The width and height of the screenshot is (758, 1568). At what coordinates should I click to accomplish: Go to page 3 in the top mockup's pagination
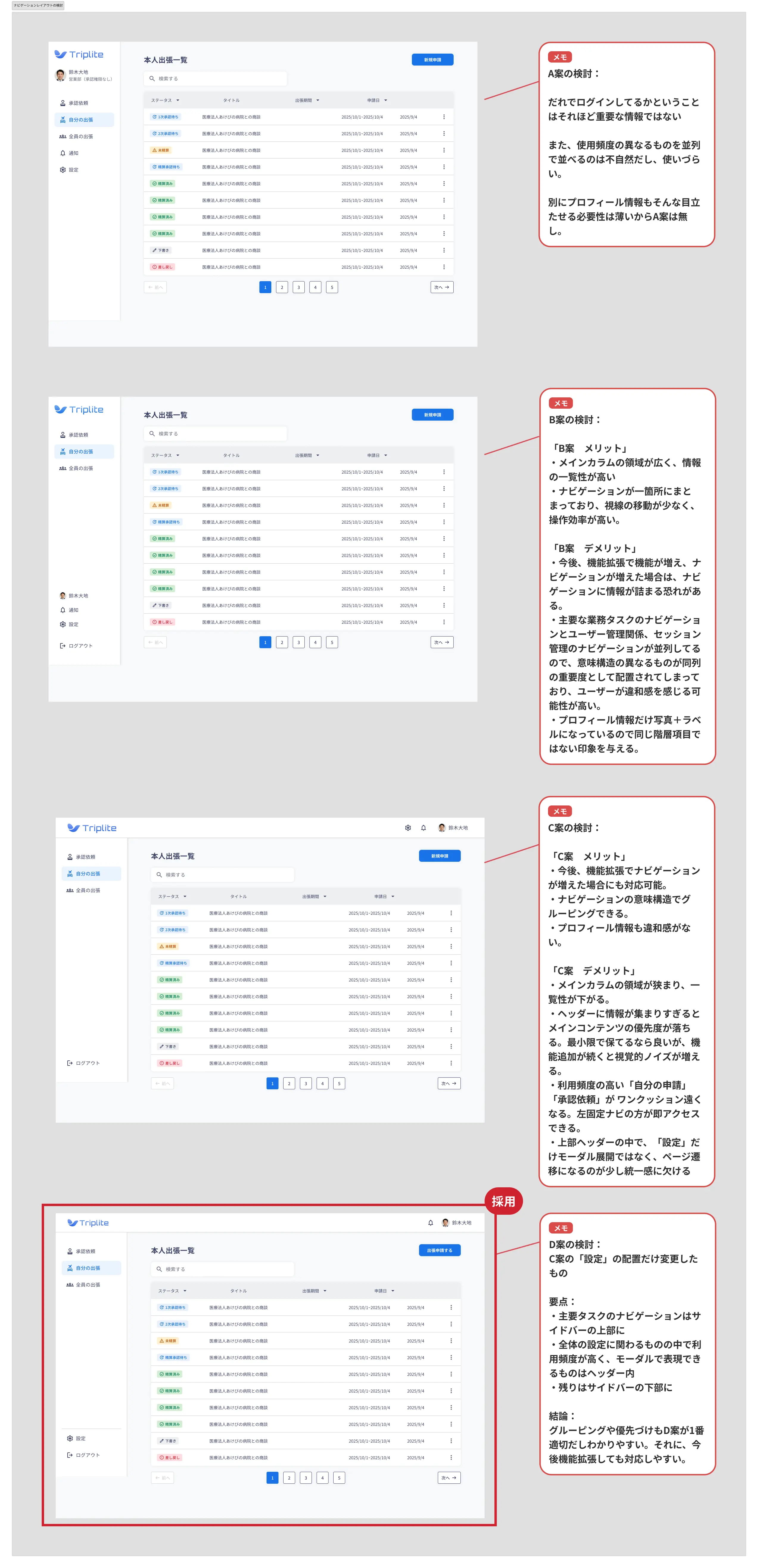298,287
